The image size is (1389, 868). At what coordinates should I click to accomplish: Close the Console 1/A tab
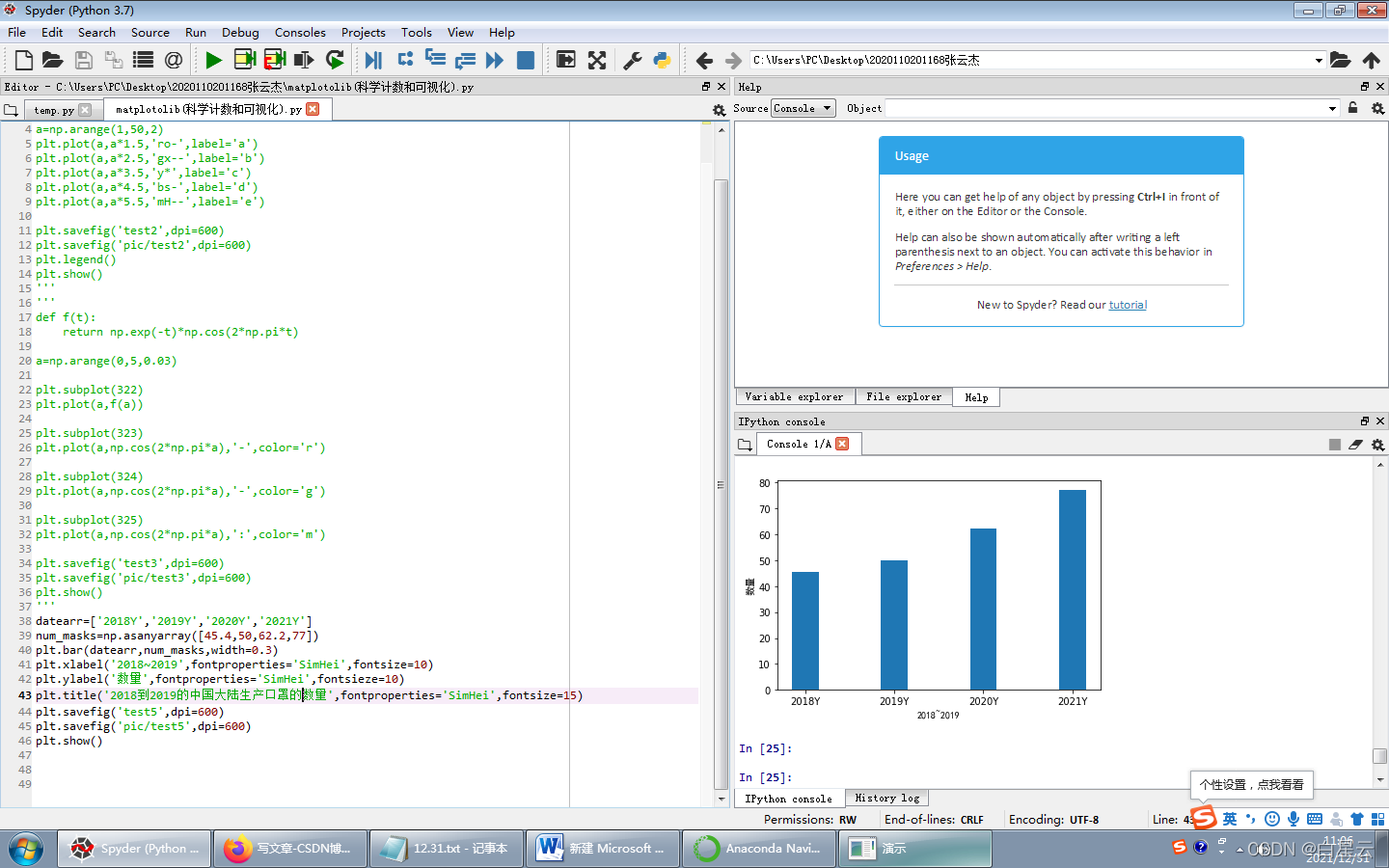pos(842,444)
